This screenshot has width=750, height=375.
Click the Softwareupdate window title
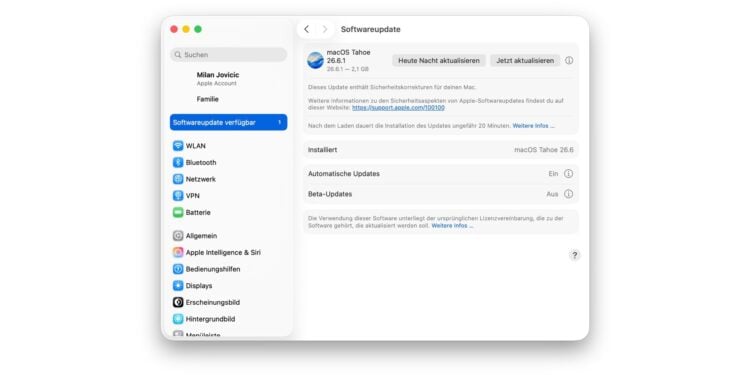tap(371, 29)
